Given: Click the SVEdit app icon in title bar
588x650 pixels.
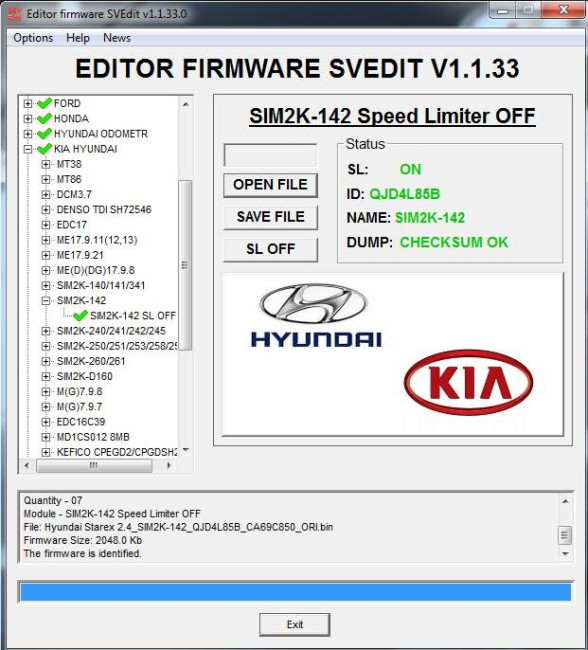Looking at the screenshot, I should tap(14, 14).
